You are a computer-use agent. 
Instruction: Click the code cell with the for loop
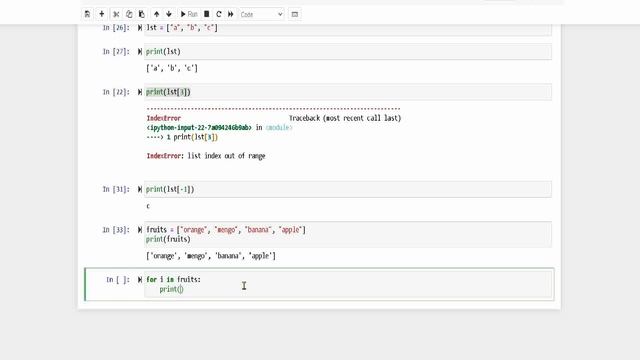pyautogui.click(x=348, y=284)
